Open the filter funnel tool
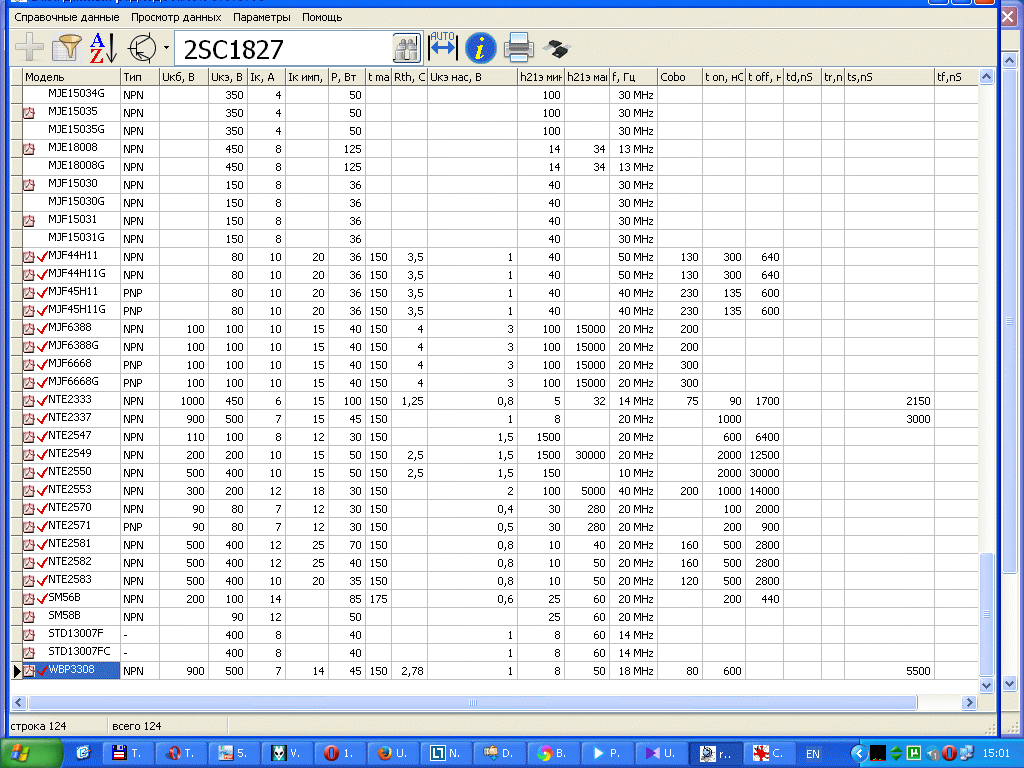This screenshot has width=1024, height=768. point(67,48)
